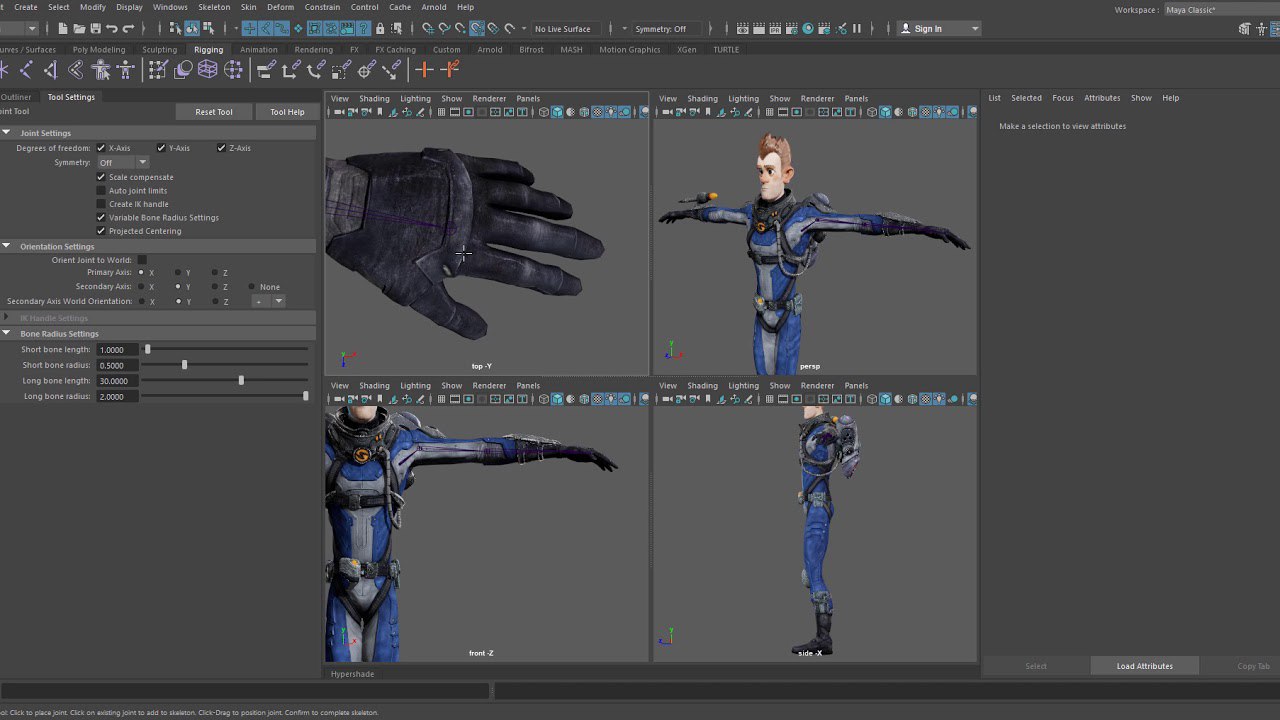The image size is (1280, 720).
Task: Switch to the Outliner tab
Action: click(x=16, y=97)
